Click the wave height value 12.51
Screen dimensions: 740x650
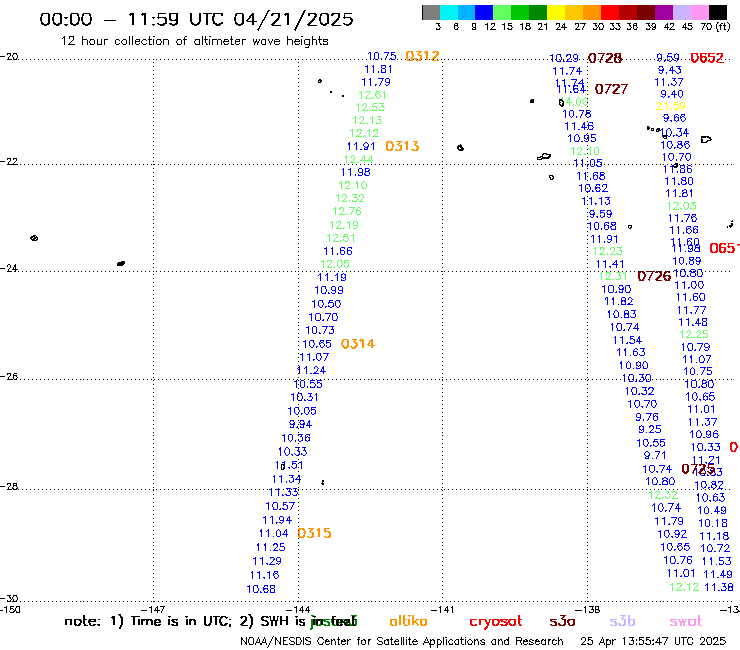(341, 238)
